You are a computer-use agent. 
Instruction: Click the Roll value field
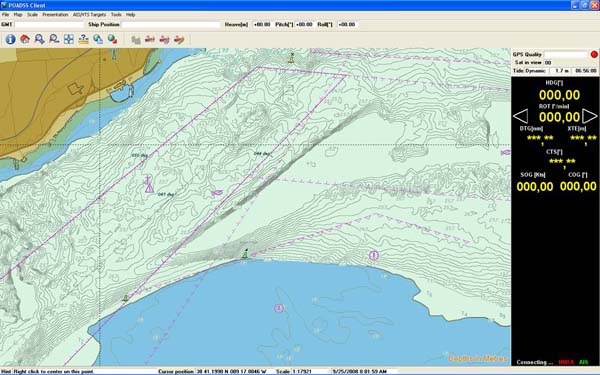pos(347,24)
